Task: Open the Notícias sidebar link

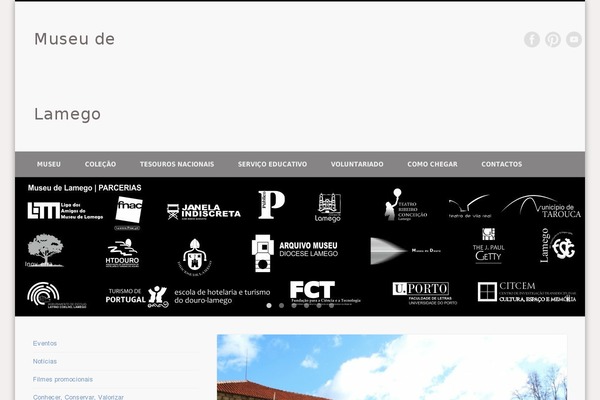Action: coord(45,361)
